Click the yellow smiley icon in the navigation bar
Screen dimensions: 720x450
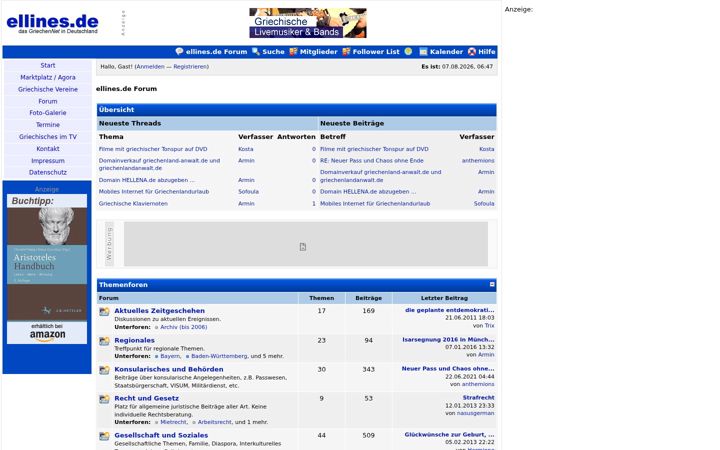[x=408, y=51]
